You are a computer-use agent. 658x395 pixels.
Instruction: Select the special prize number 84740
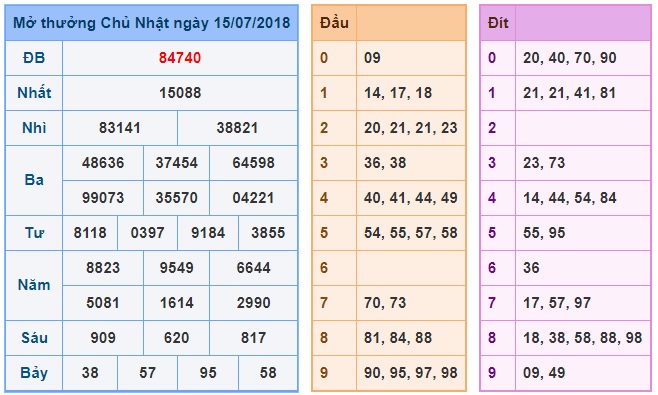coord(180,58)
